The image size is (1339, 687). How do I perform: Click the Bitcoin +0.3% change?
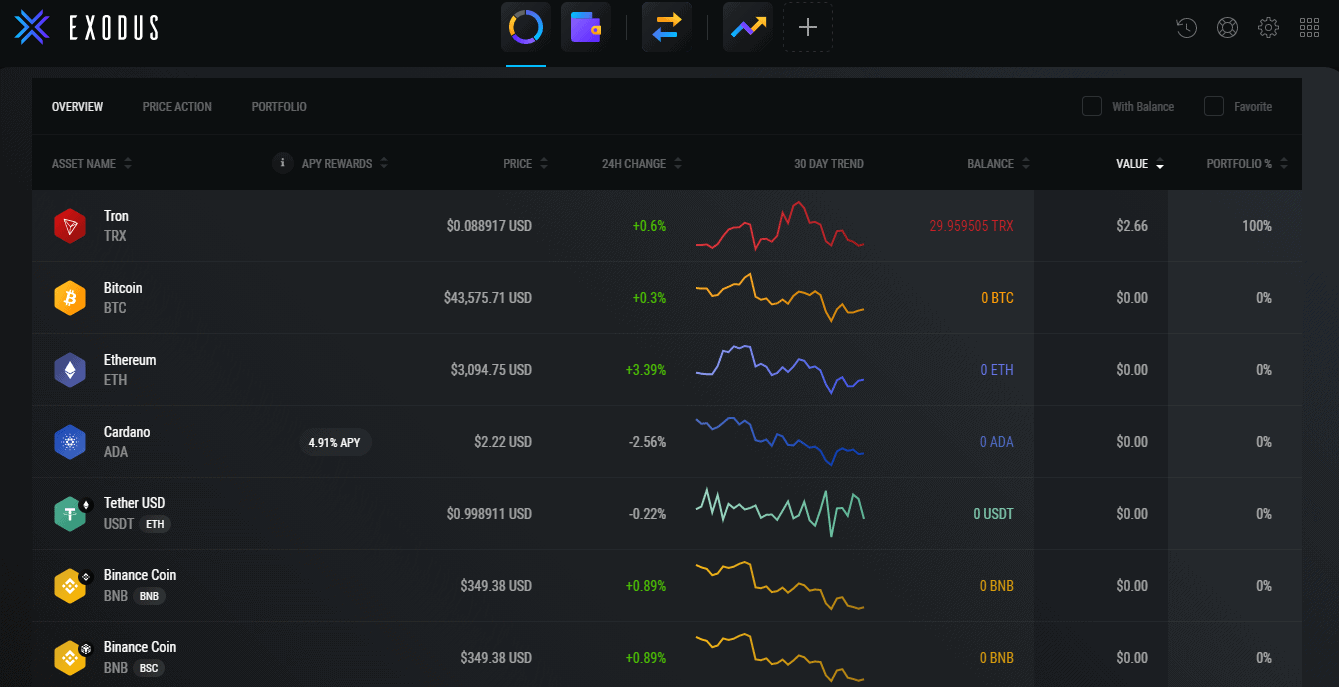649,298
